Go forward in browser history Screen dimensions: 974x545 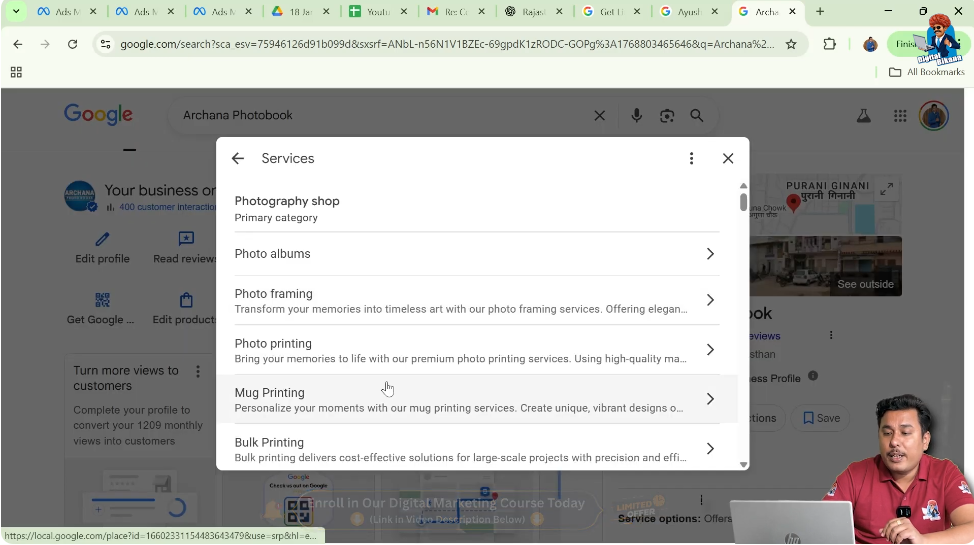[x=45, y=44]
